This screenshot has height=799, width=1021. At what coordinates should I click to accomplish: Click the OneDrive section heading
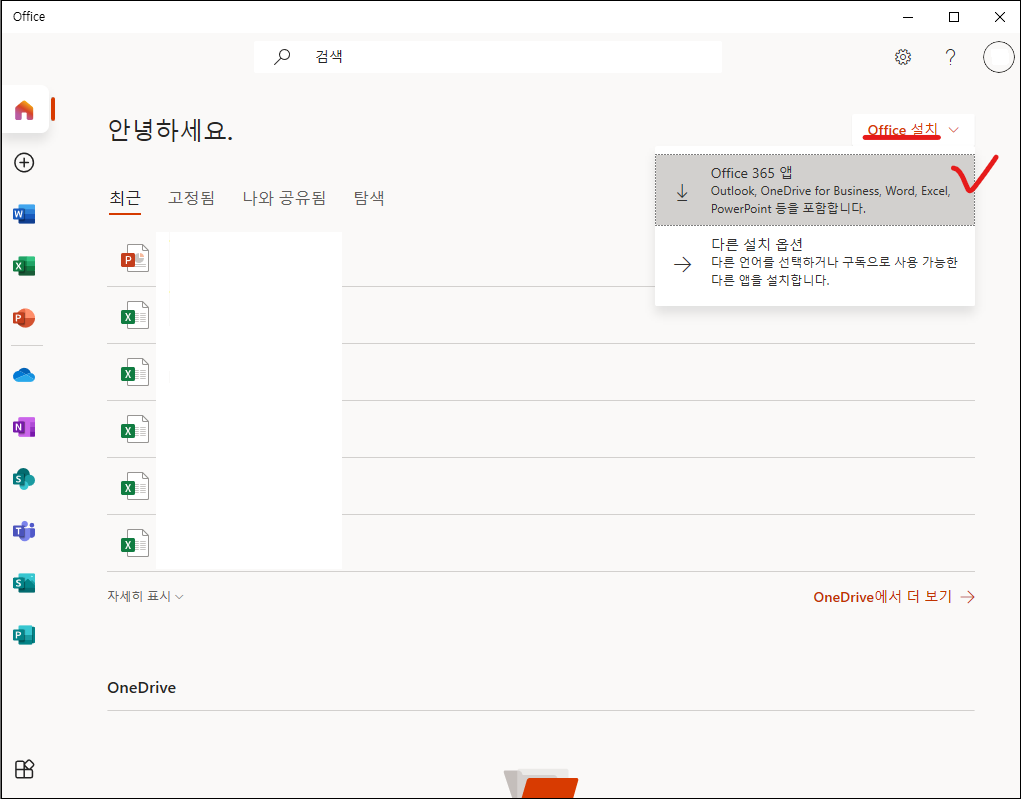coord(141,688)
